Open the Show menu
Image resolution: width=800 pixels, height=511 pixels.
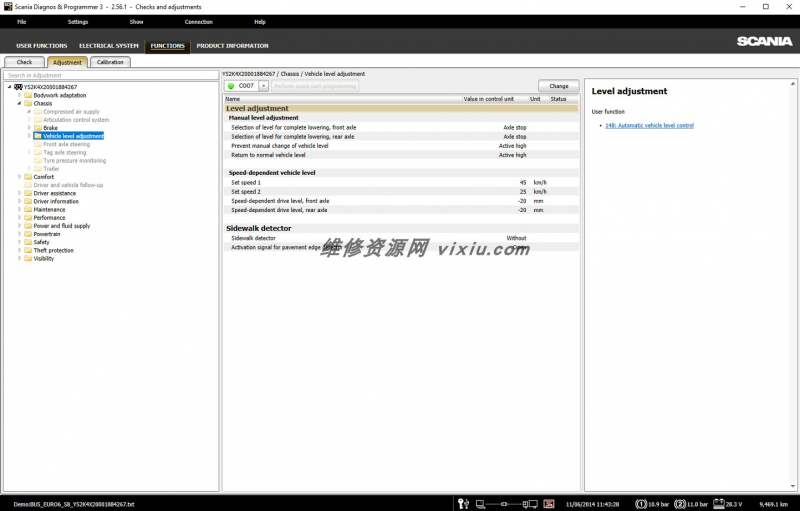pyautogui.click(x=136, y=22)
